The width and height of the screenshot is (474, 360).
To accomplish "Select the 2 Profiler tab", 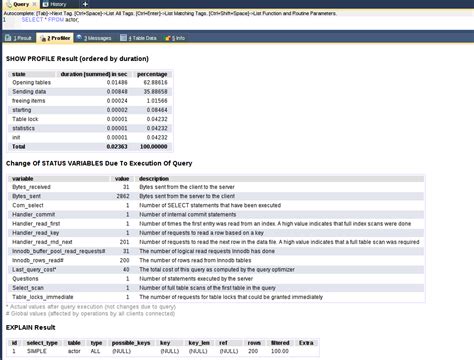I will pos(55,38).
